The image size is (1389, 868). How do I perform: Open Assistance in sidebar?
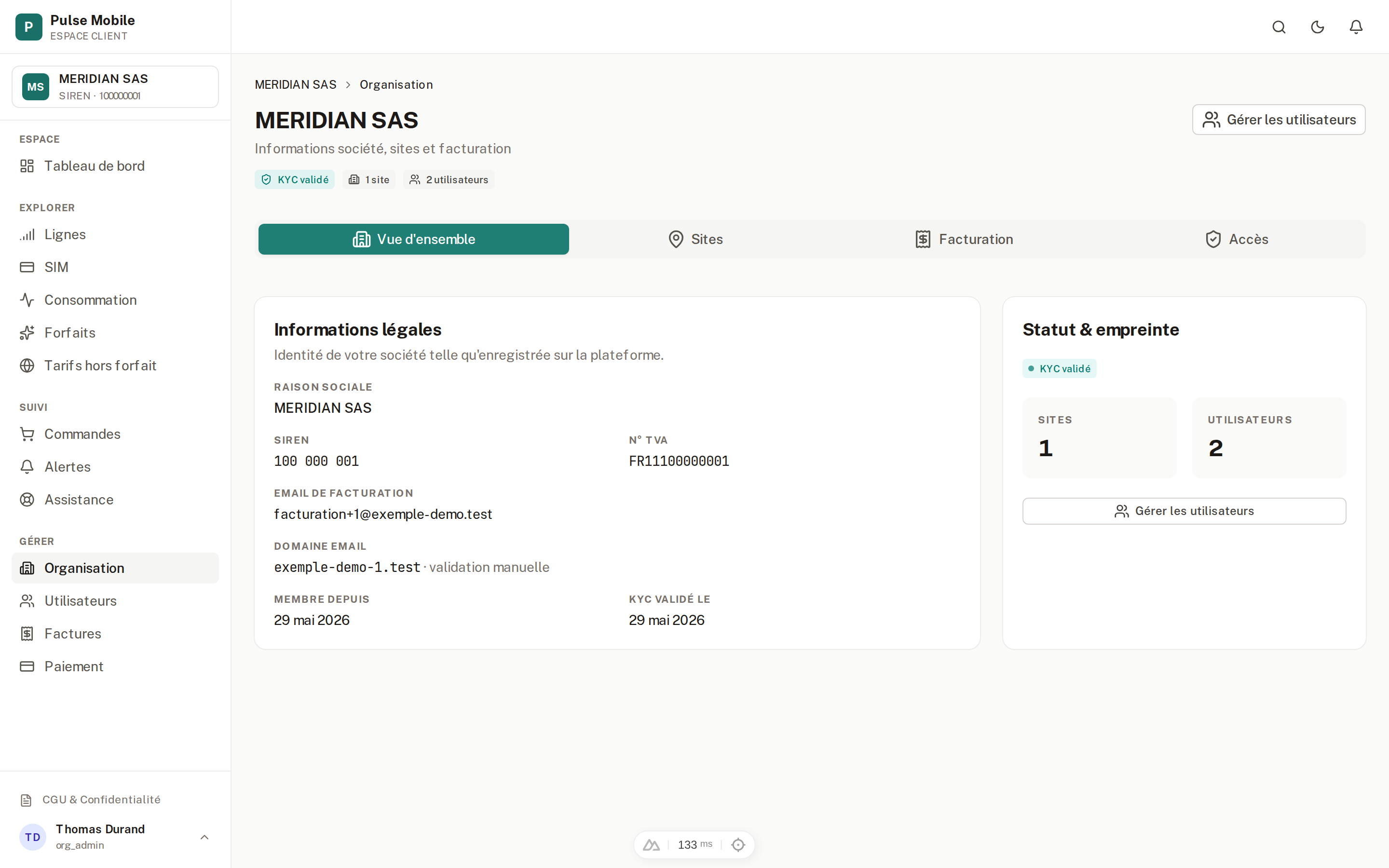(x=115, y=500)
